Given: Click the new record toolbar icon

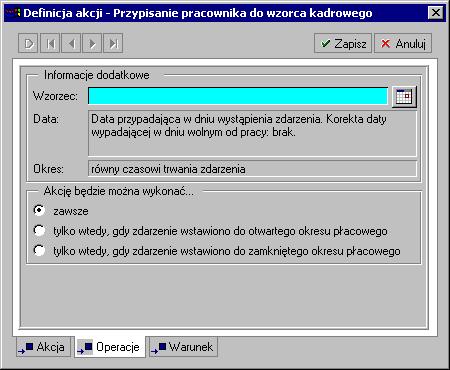Looking at the screenshot, I should pyautogui.click(x=29, y=43).
